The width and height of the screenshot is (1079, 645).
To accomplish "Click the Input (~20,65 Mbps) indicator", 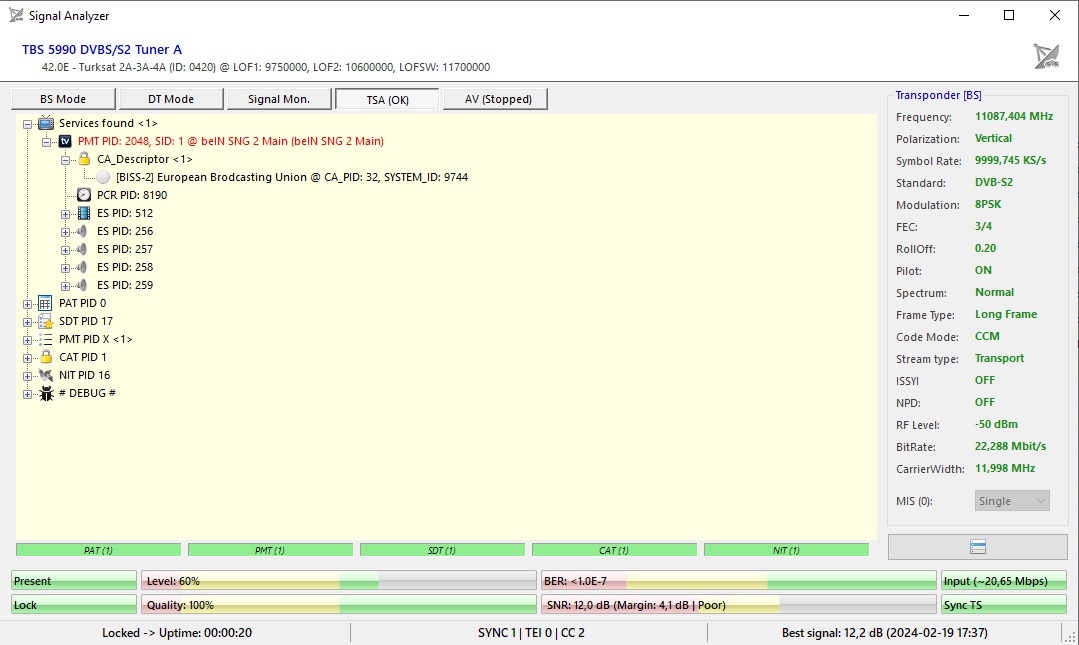I will point(1003,581).
